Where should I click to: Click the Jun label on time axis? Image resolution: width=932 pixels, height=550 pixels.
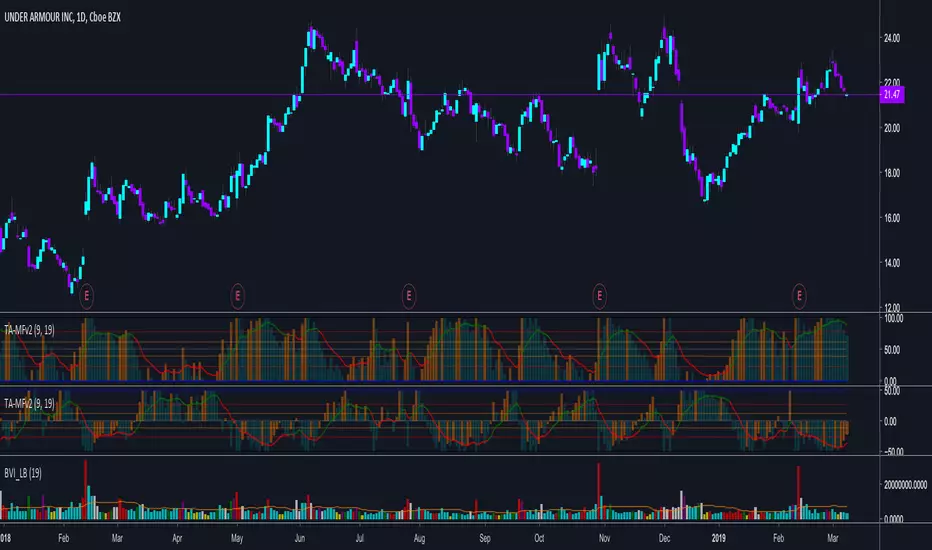coord(300,538)
